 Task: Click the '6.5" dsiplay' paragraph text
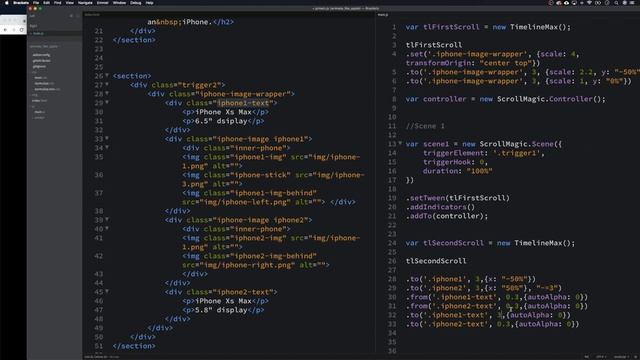coord(221,121)
